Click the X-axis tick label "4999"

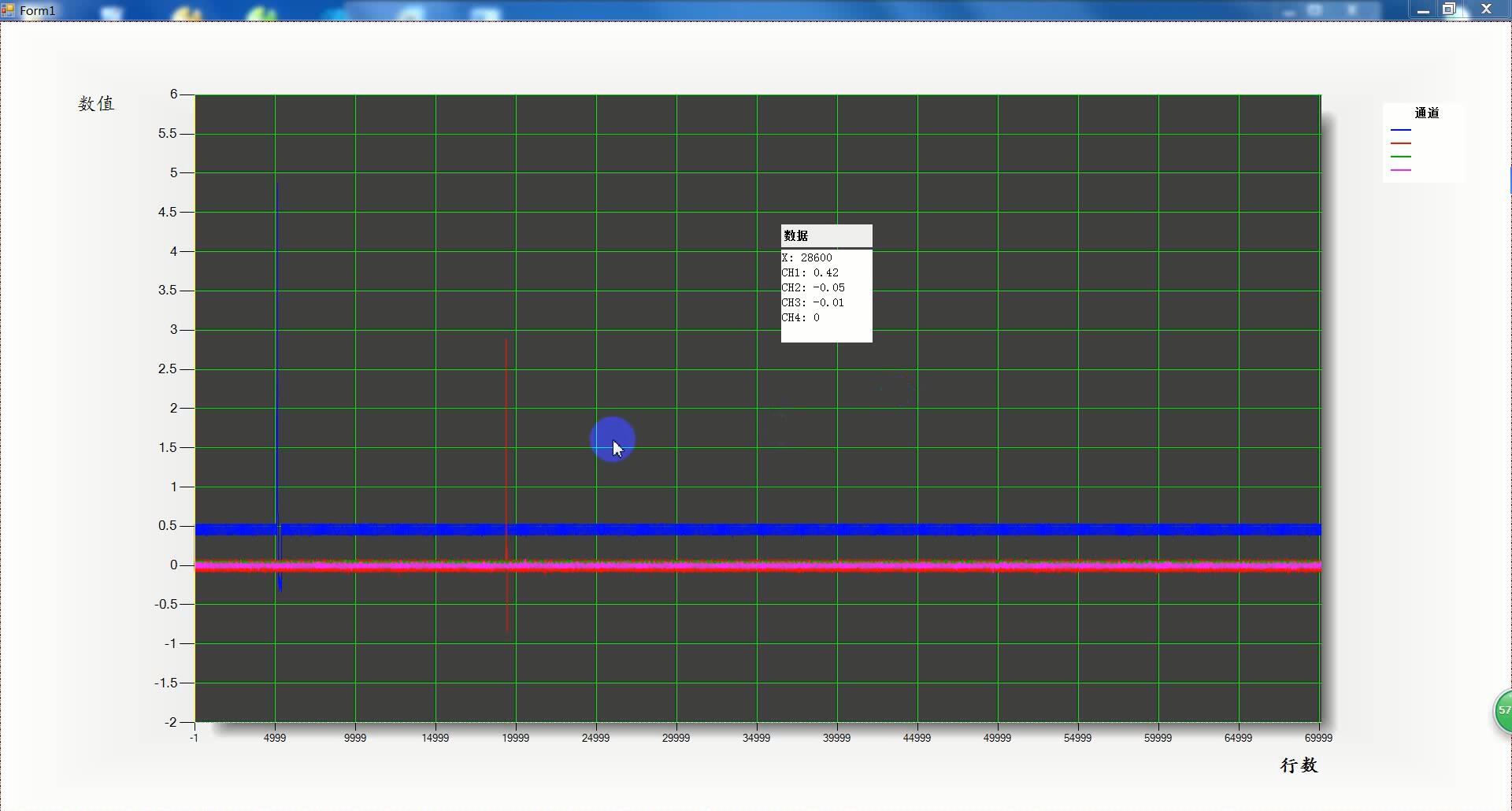point(275,738)
